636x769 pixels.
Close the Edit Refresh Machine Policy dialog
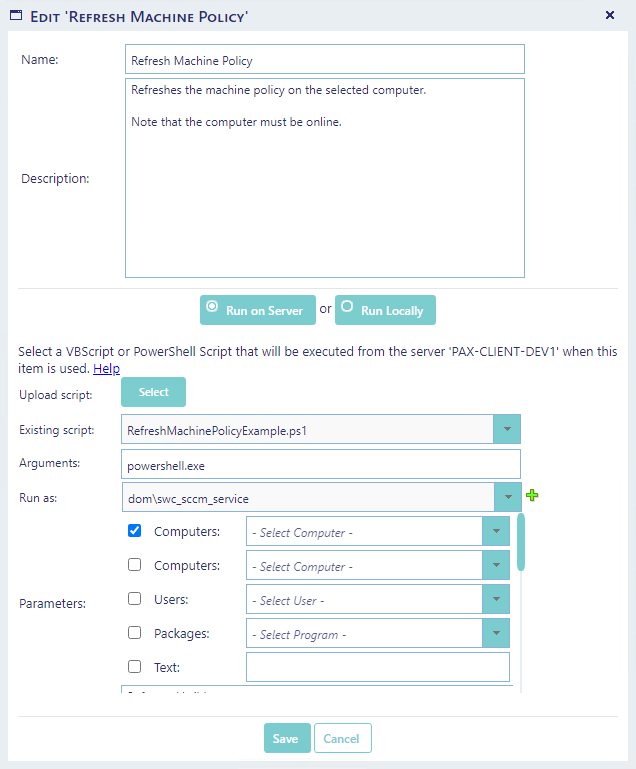(610, 15)
